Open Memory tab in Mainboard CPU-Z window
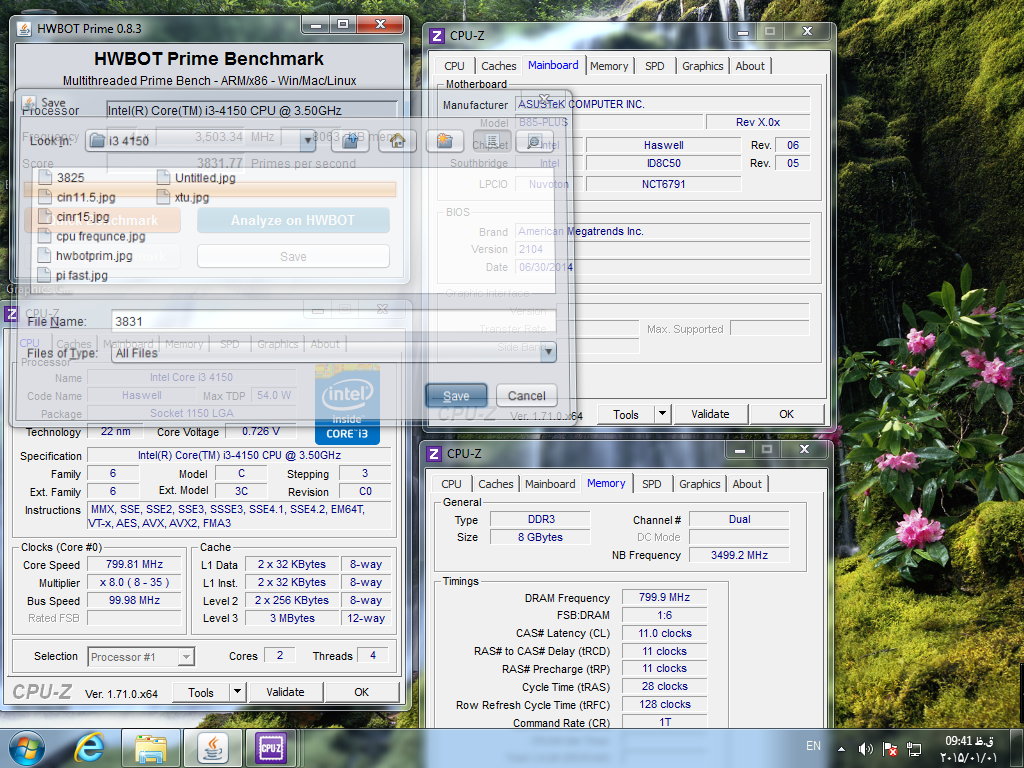Screen dimensions: 1024x768 click(609, 66)
